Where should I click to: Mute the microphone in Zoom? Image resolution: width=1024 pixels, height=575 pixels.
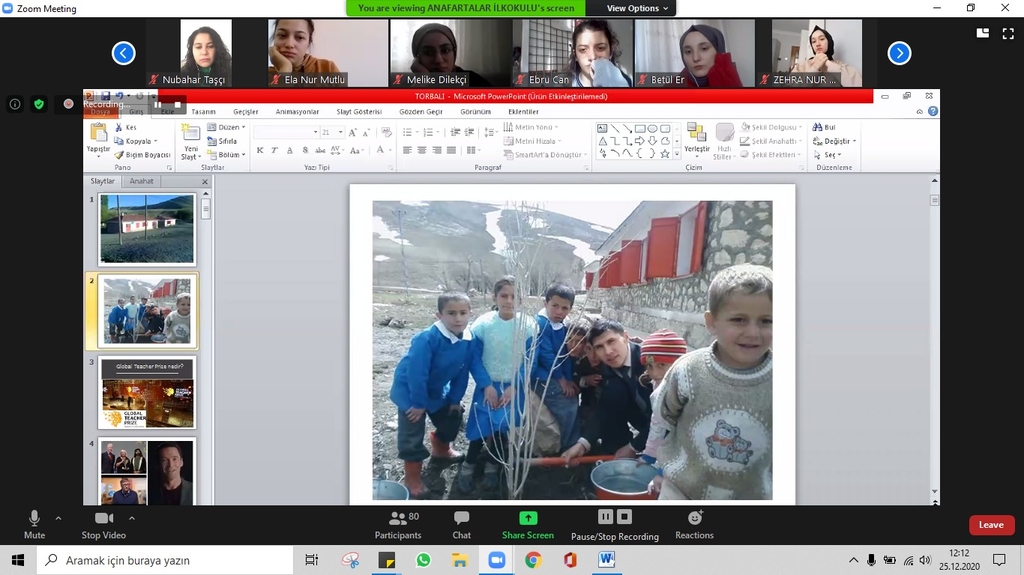tap(34, 525)
